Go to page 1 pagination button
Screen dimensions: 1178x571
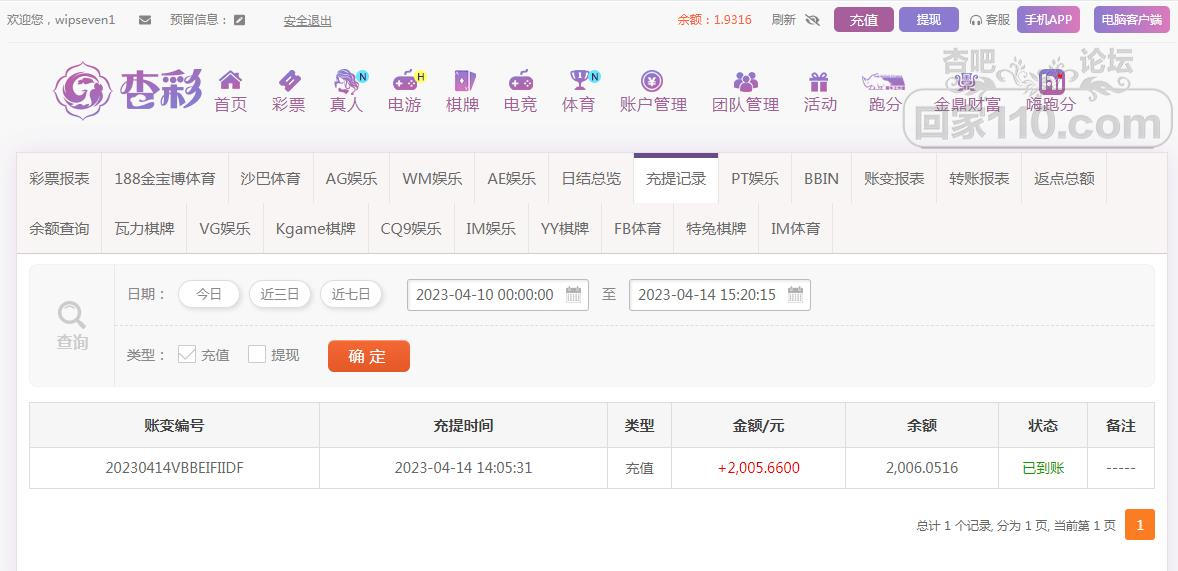coord(1139,525)
